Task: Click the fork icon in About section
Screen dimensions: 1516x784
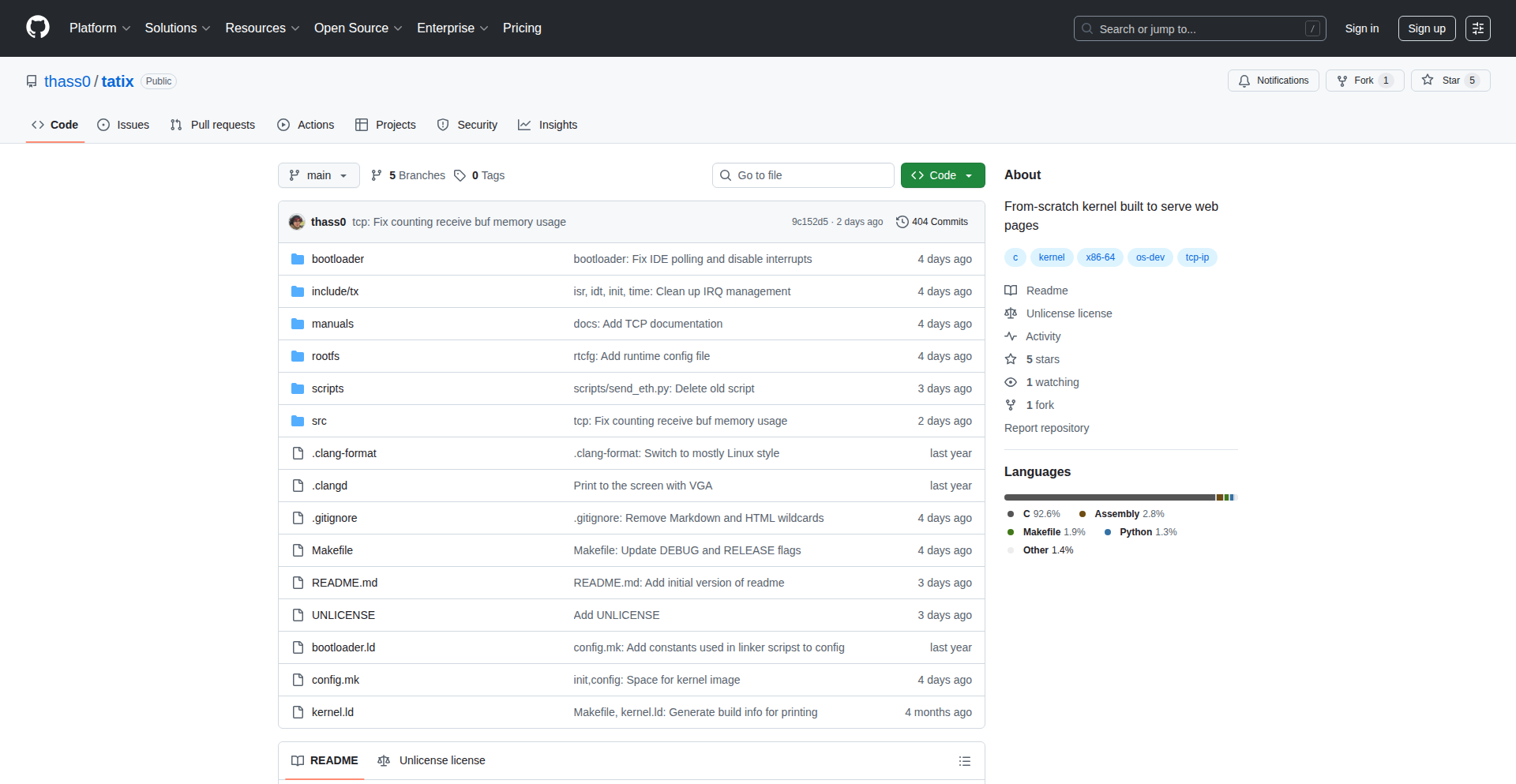Action: tap(1011, 405)
